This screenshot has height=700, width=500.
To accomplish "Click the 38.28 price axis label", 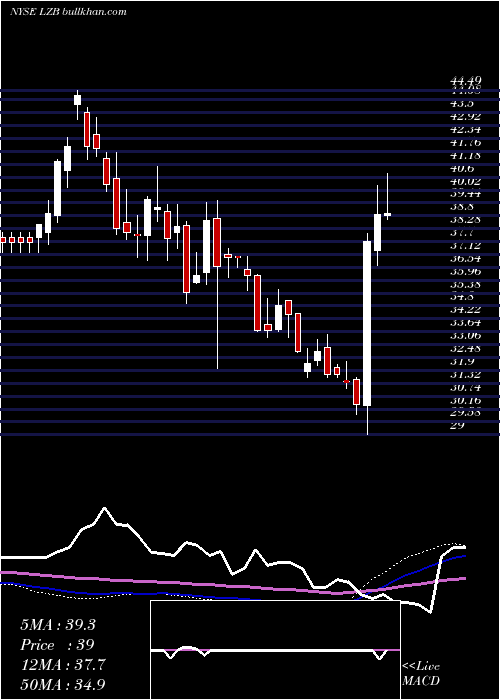I will pos(466,220).
